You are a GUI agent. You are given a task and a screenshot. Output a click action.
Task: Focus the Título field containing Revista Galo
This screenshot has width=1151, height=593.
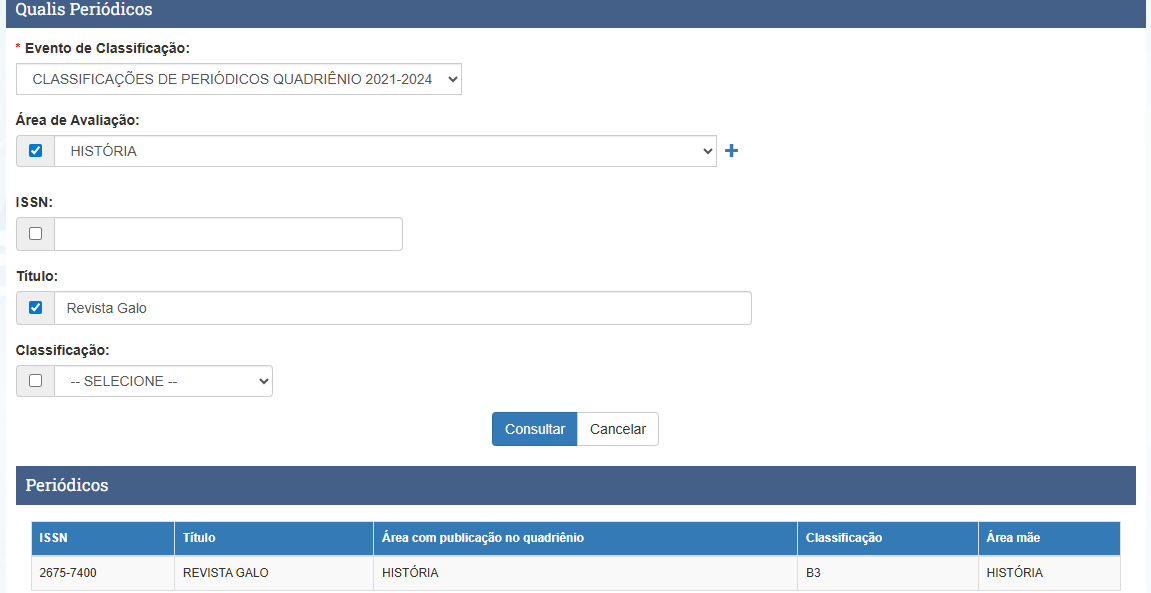[402, 308]
